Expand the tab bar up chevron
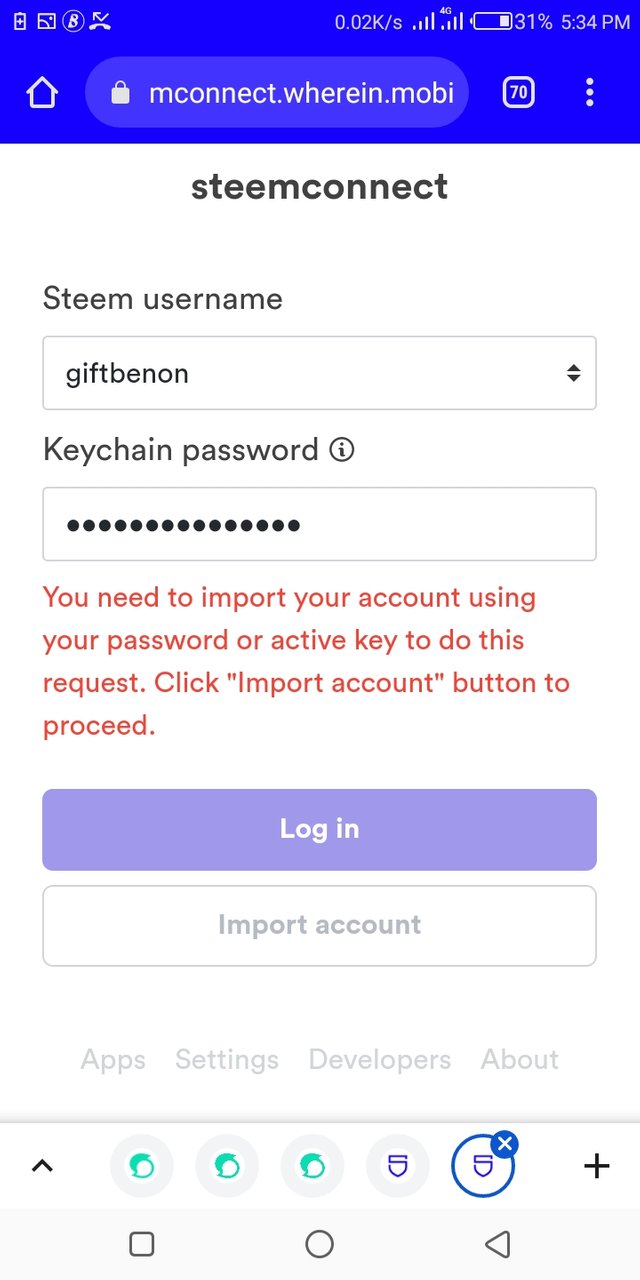 pos(42,1166)
